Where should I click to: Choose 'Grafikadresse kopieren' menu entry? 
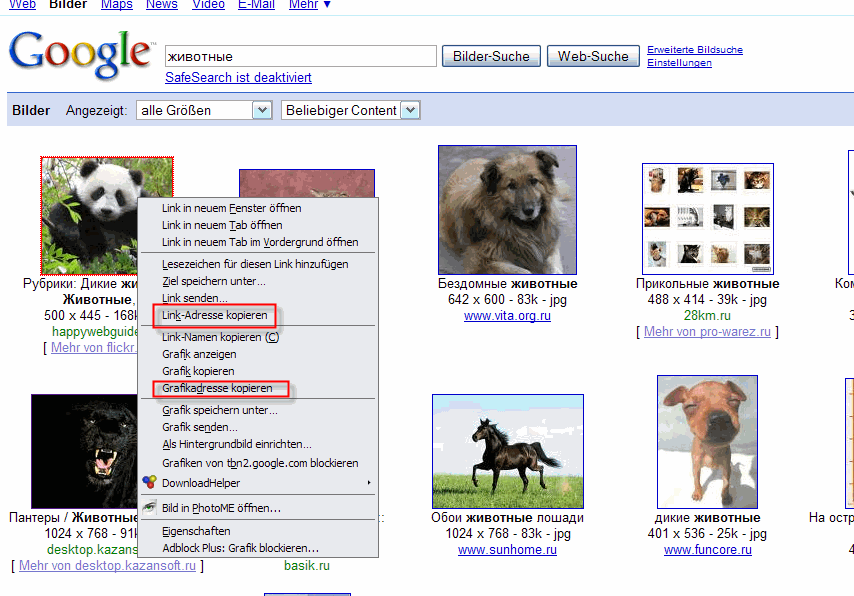tap(217, 388)
